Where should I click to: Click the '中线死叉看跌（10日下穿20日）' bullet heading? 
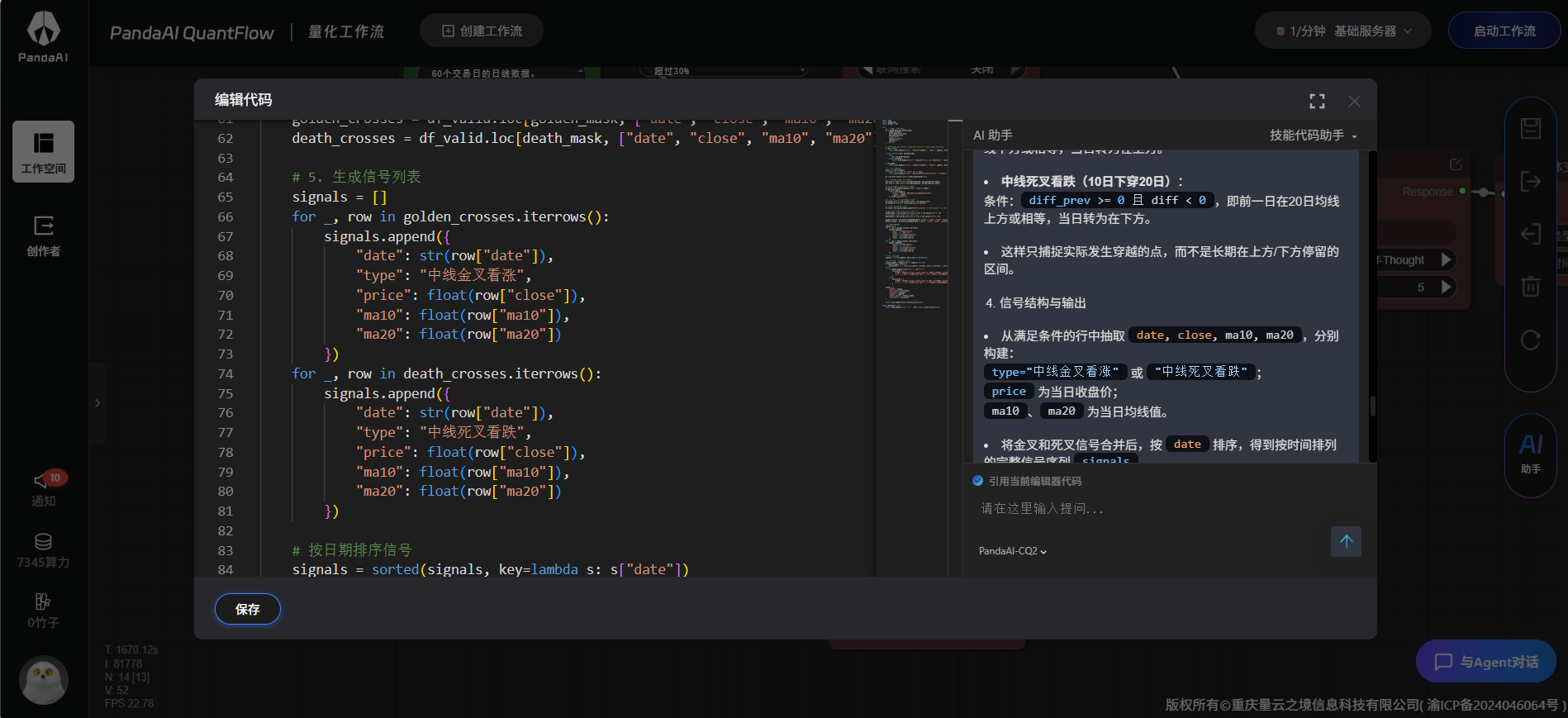click(1092, 181)
